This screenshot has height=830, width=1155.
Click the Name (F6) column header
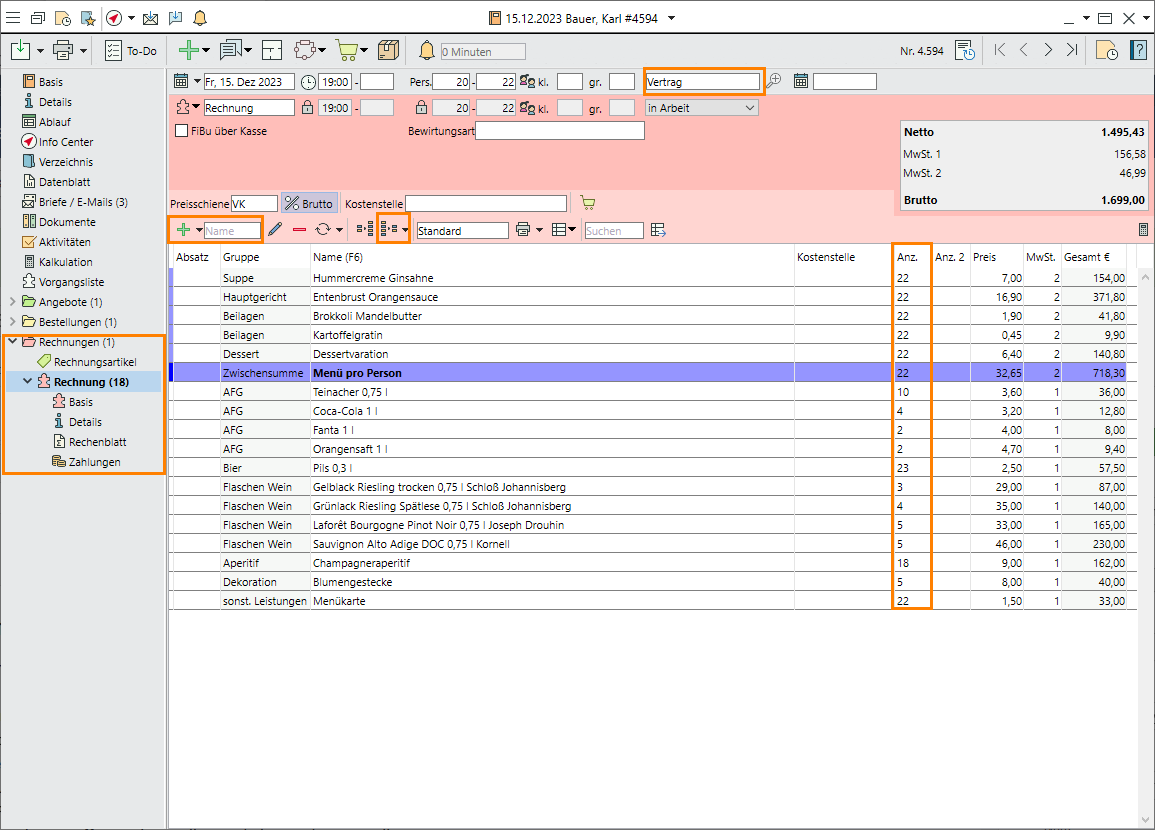click(x=337, y=257)
